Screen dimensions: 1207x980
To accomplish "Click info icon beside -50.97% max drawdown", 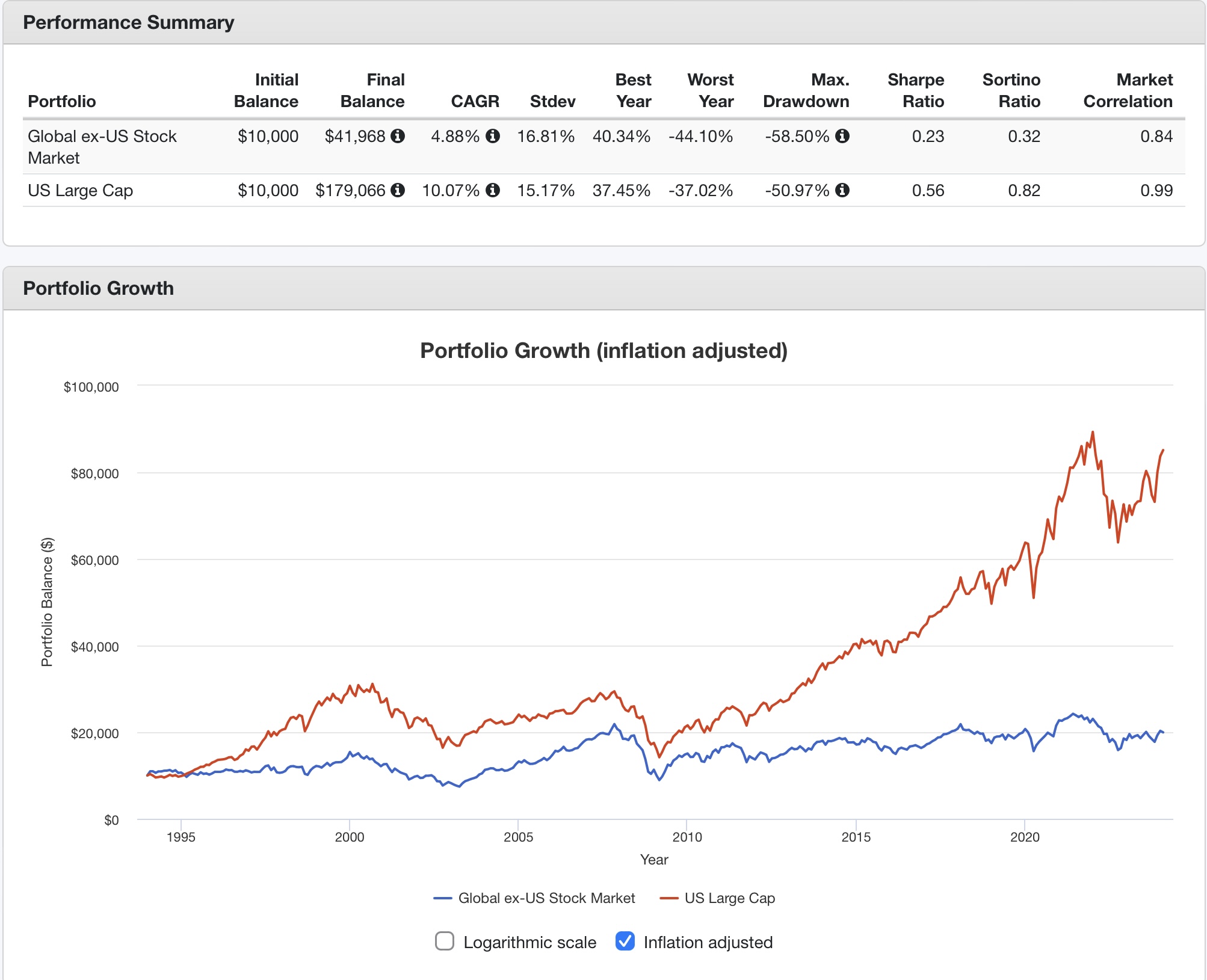I will tap(843, 190).
